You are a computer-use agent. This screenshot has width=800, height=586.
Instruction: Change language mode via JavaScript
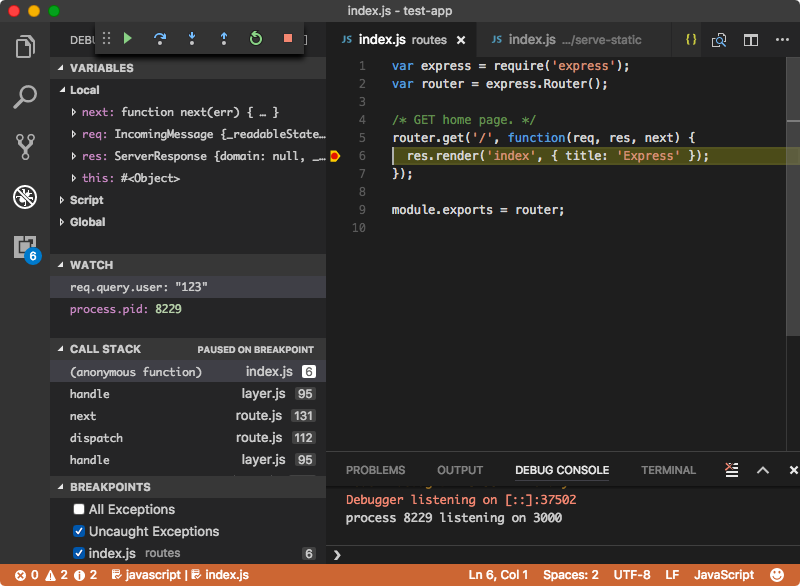click(x=723, y=575)
